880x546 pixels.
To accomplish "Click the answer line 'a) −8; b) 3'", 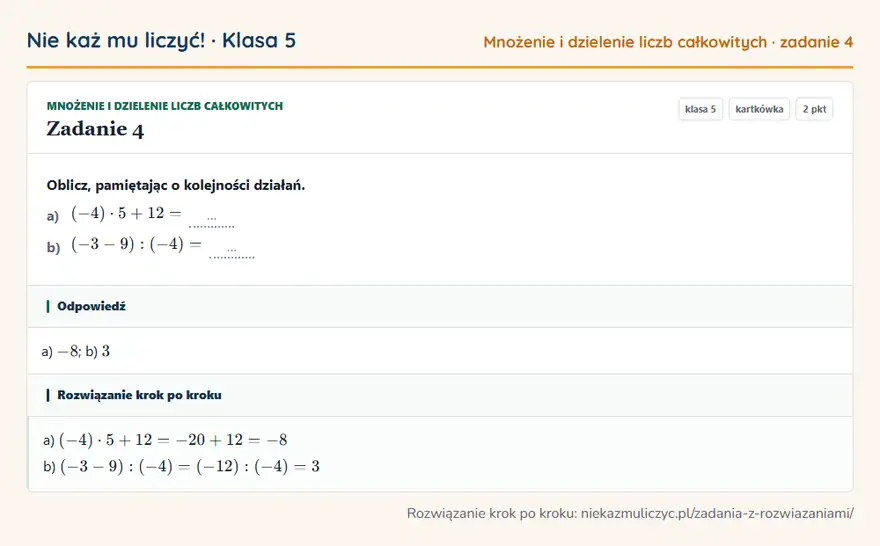I will pyautogui.click(x=76, y=351).
